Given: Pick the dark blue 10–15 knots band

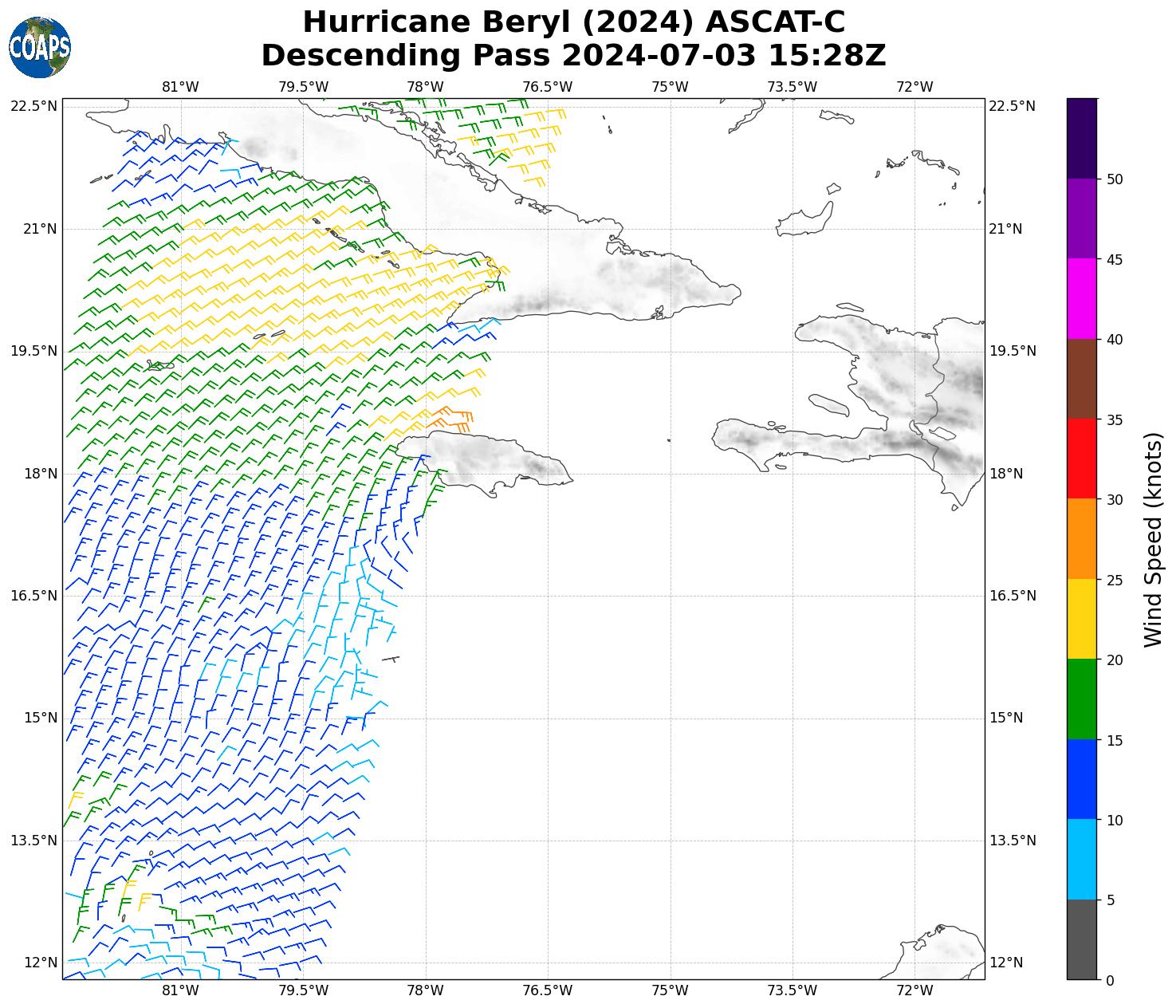Looking at the screenshot, I should click(1081, 779).
